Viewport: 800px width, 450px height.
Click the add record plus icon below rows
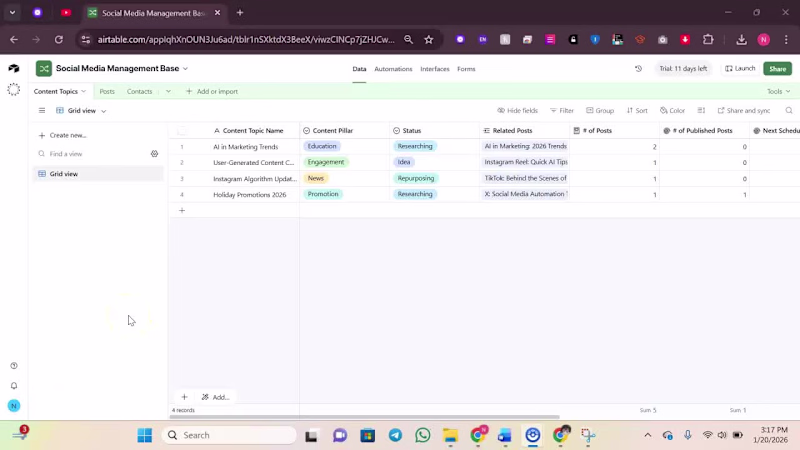point(182,210)
